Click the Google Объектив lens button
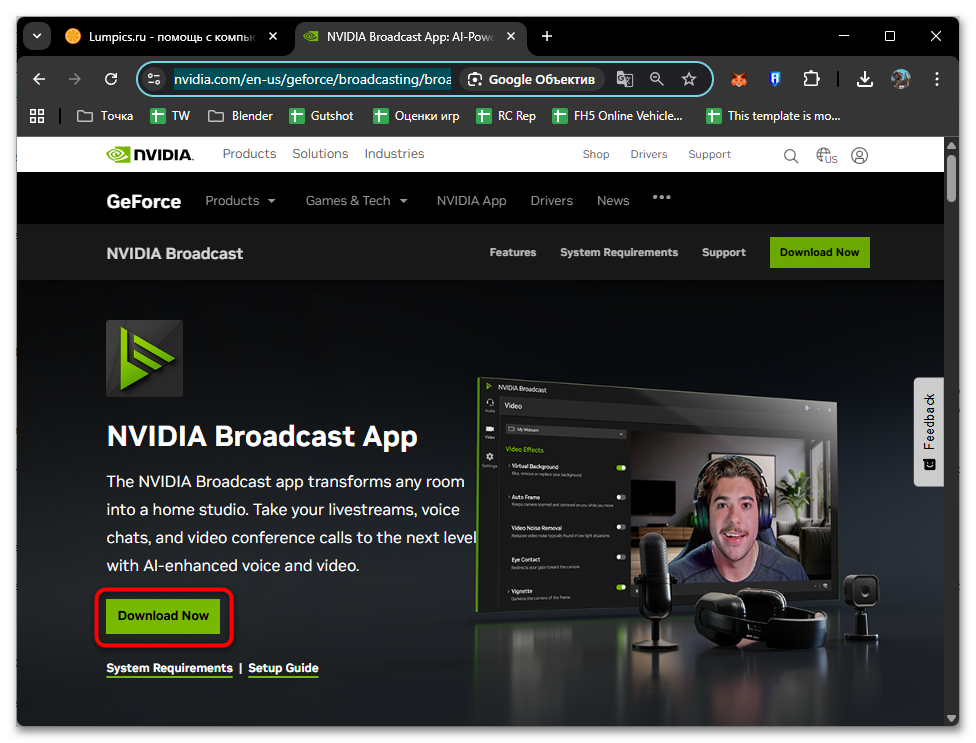Screen dimensions: 976x743 pos(532,79)
